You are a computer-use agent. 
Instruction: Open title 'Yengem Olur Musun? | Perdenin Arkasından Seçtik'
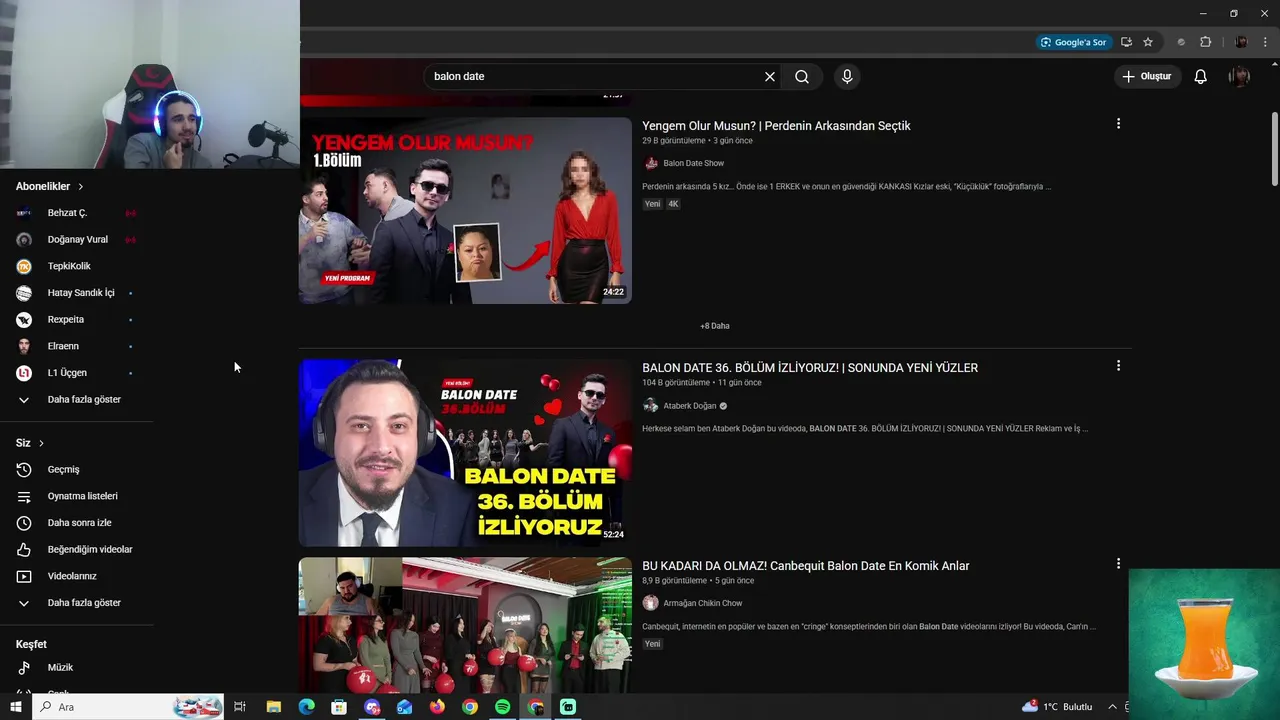tap(776, 126)
